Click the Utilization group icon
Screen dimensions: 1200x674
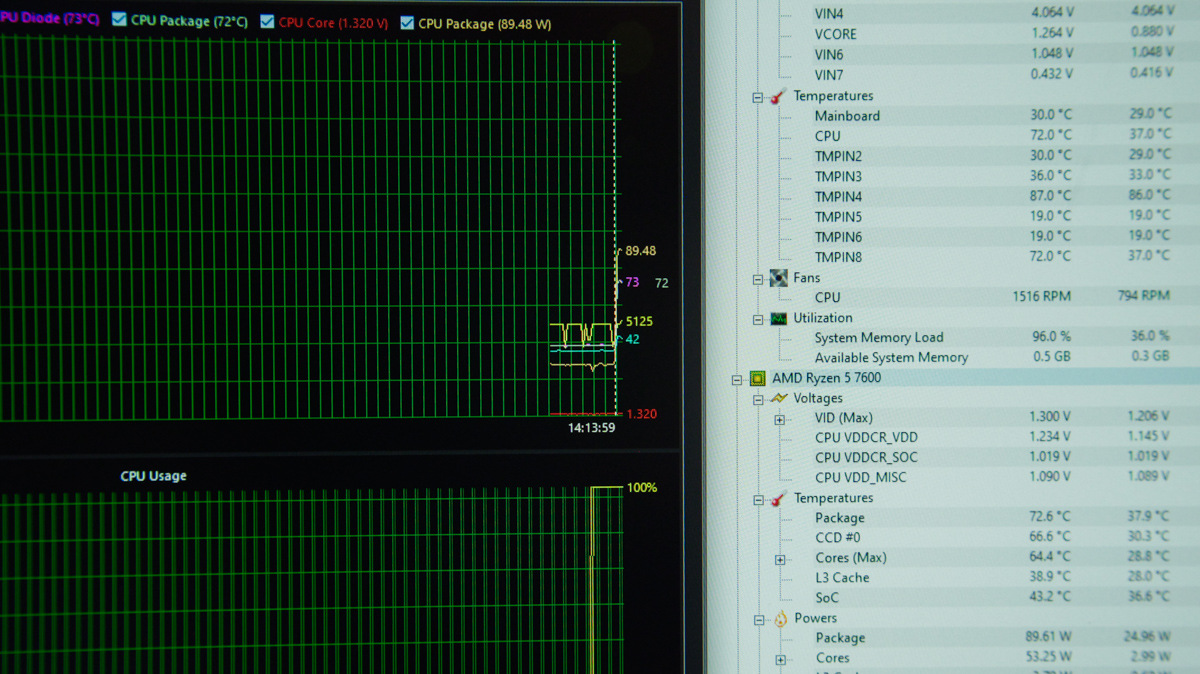click(778, 318)
